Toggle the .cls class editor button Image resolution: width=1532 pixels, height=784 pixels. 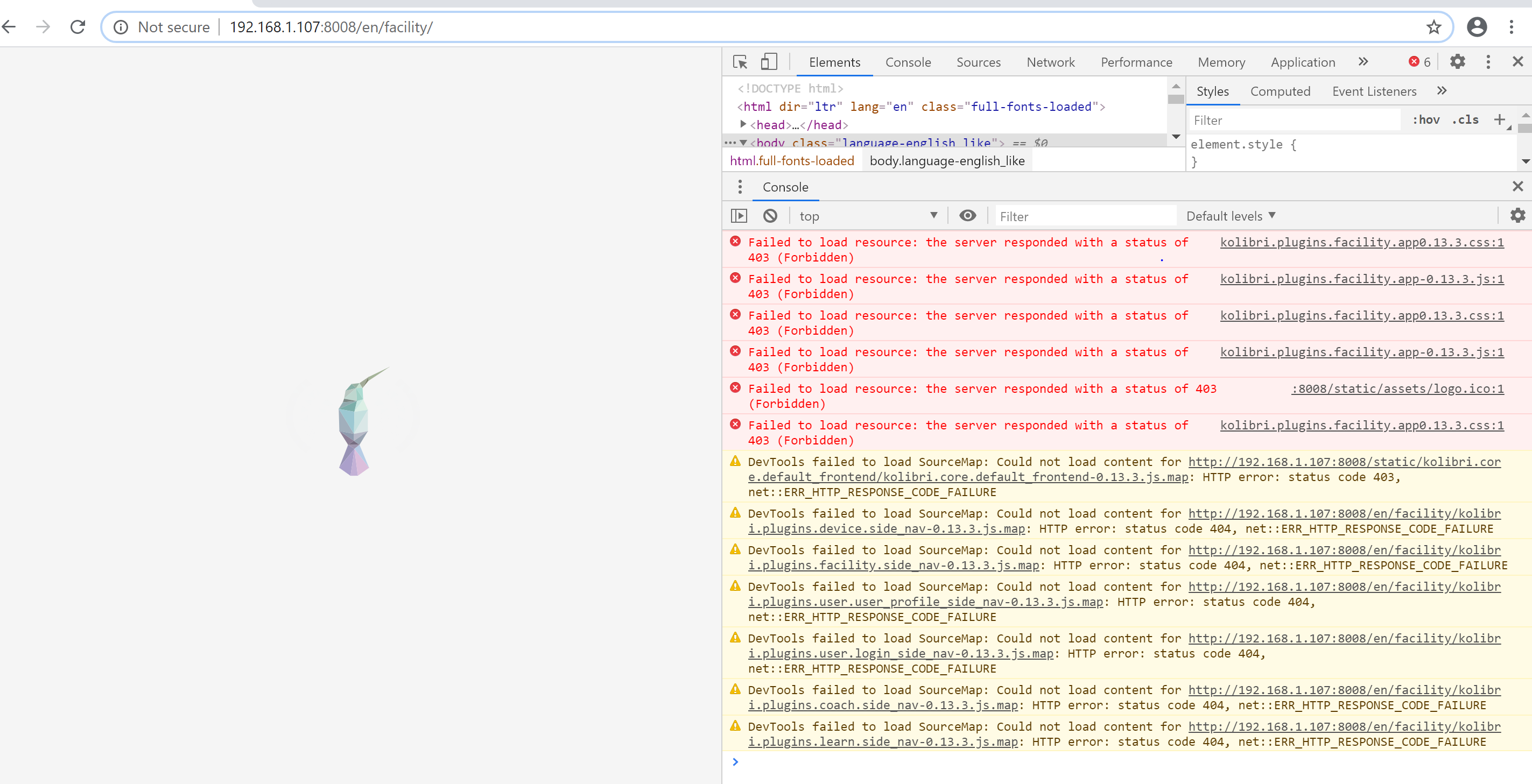1465,120
